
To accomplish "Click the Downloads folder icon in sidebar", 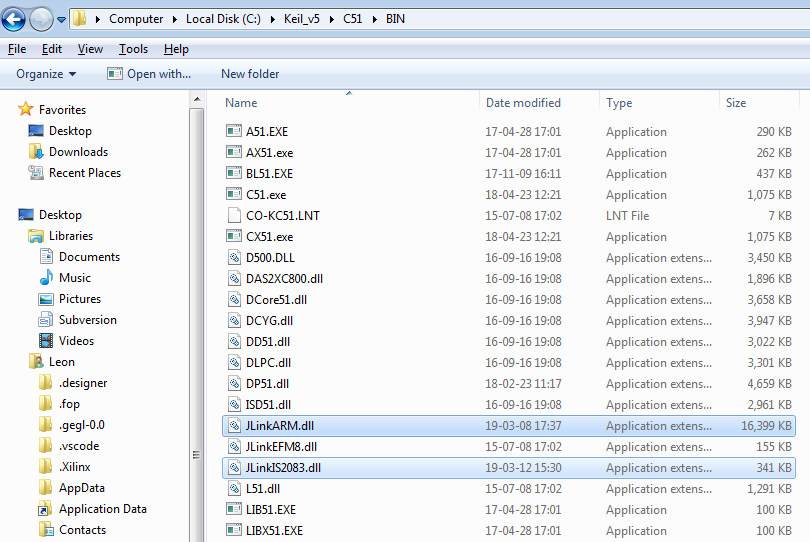I will point(36,152).
